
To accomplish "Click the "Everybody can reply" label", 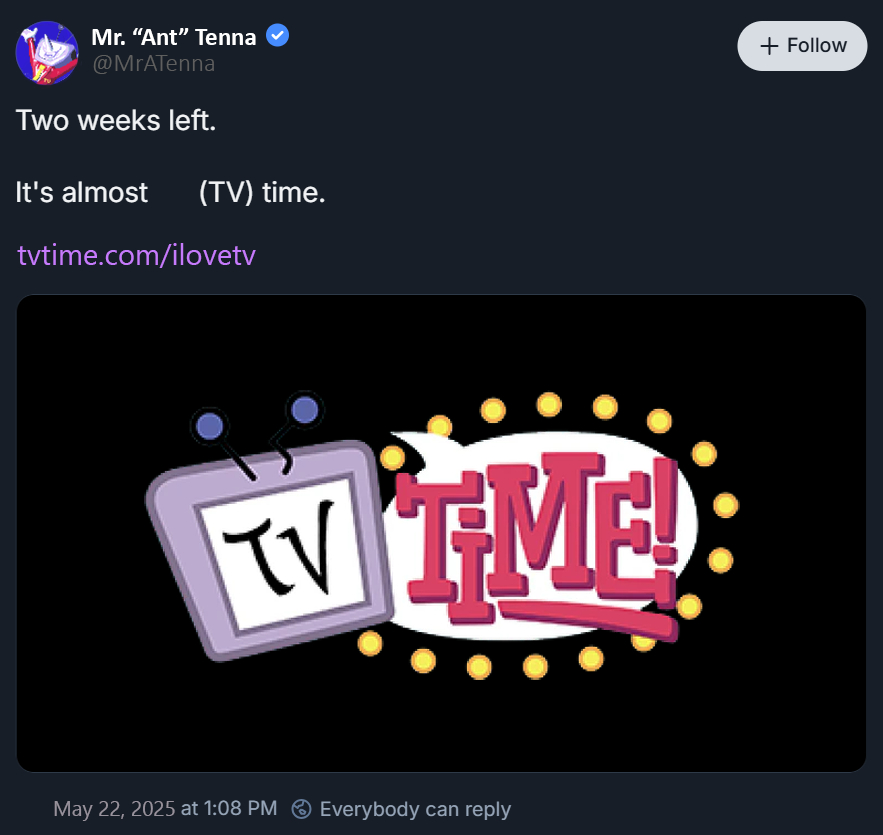I will point(415,809).
